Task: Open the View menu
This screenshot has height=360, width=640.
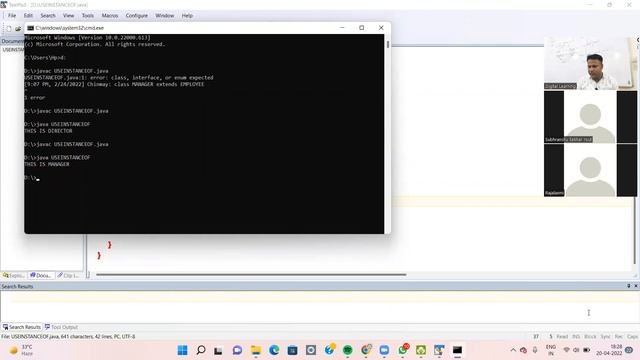Action: [68, 16]
